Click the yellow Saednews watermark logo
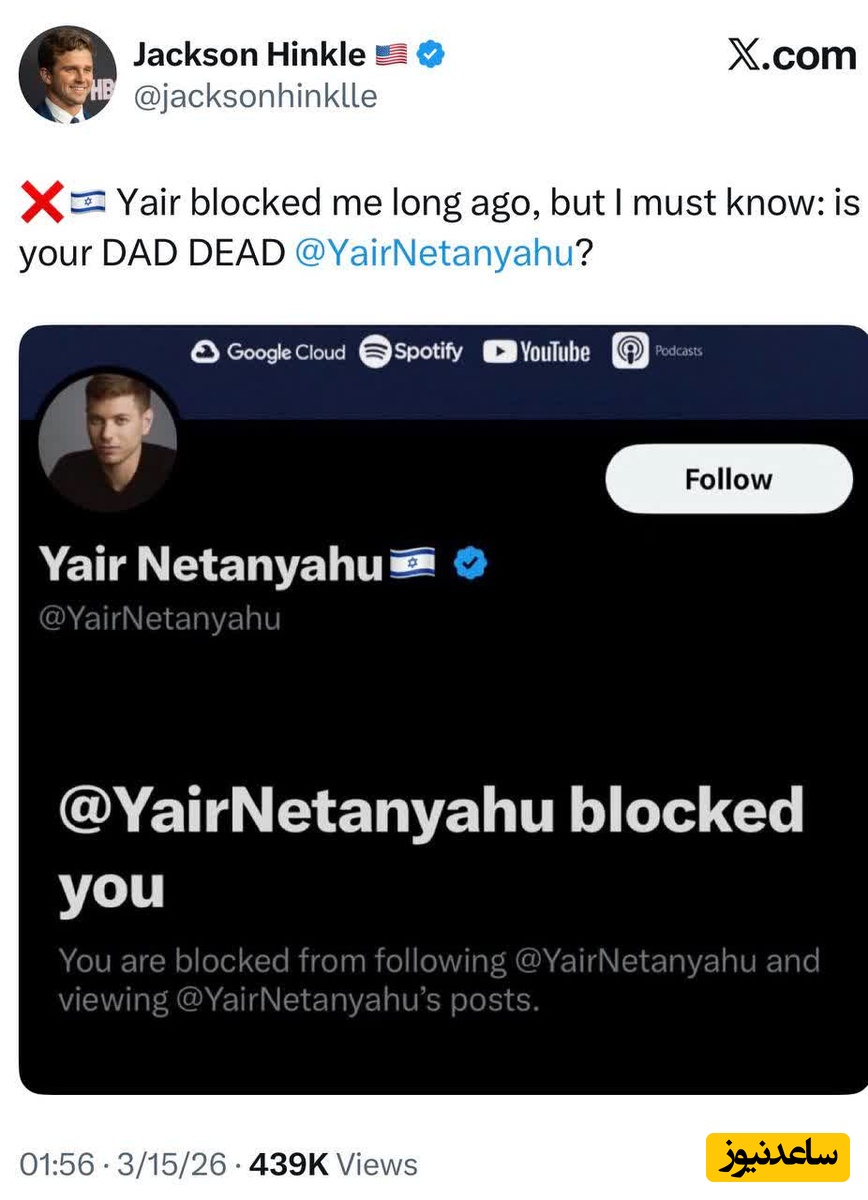This screenshot has width=868, height=1200. click(x=777, y=1157)
